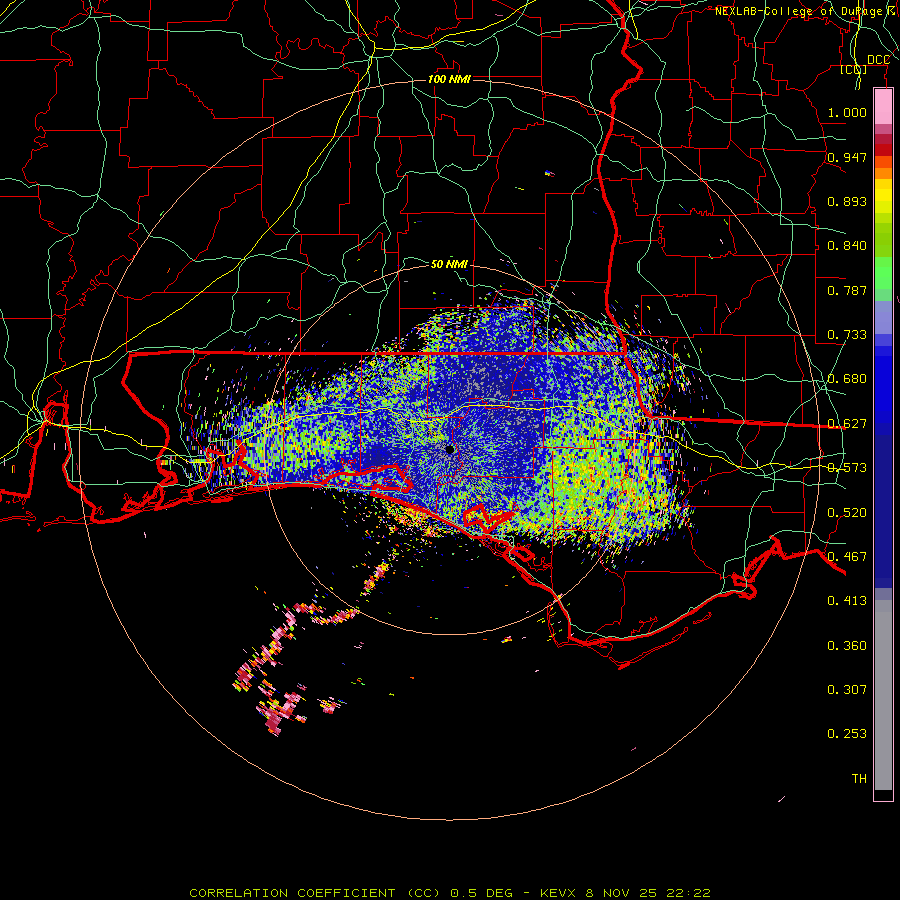Select the 0.680 legend value
This screenshot has height=900, width=900.
[x=847, y=379]
